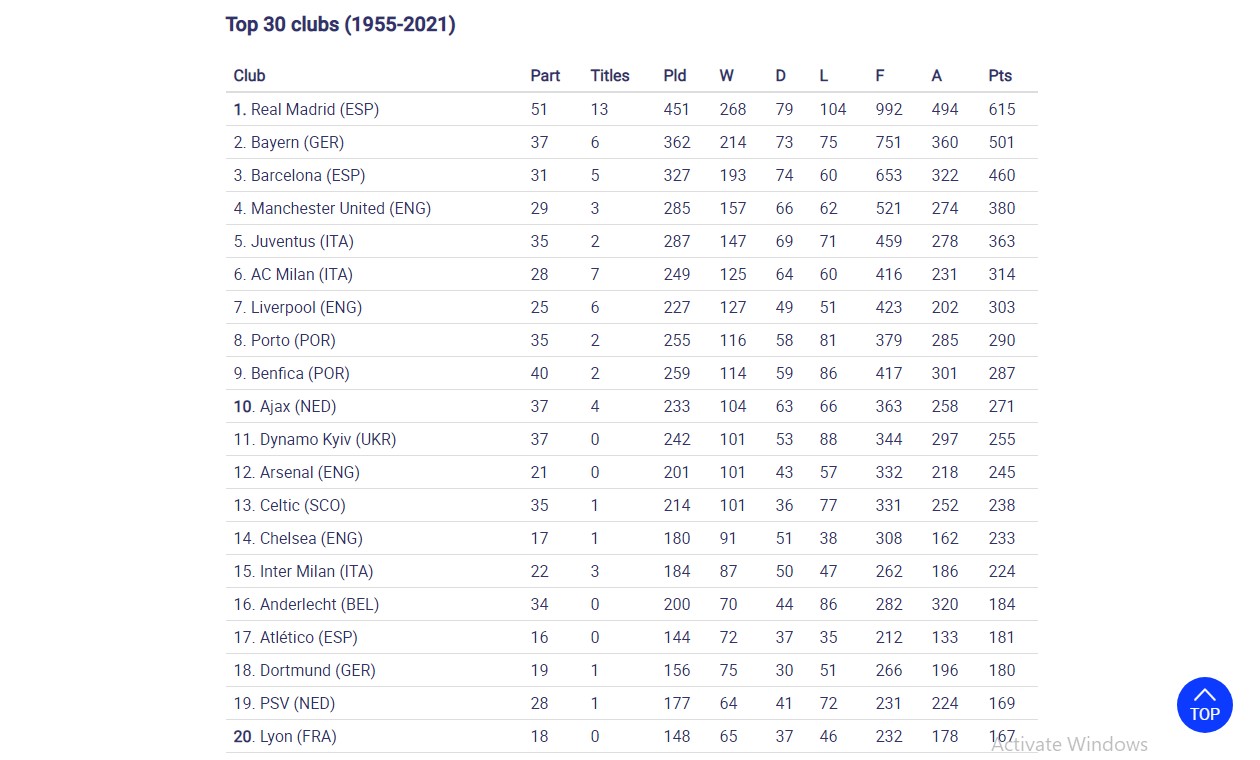This screenshot has height=760, width=1260.
Task: Click the Pts column header
Action: 999,76
